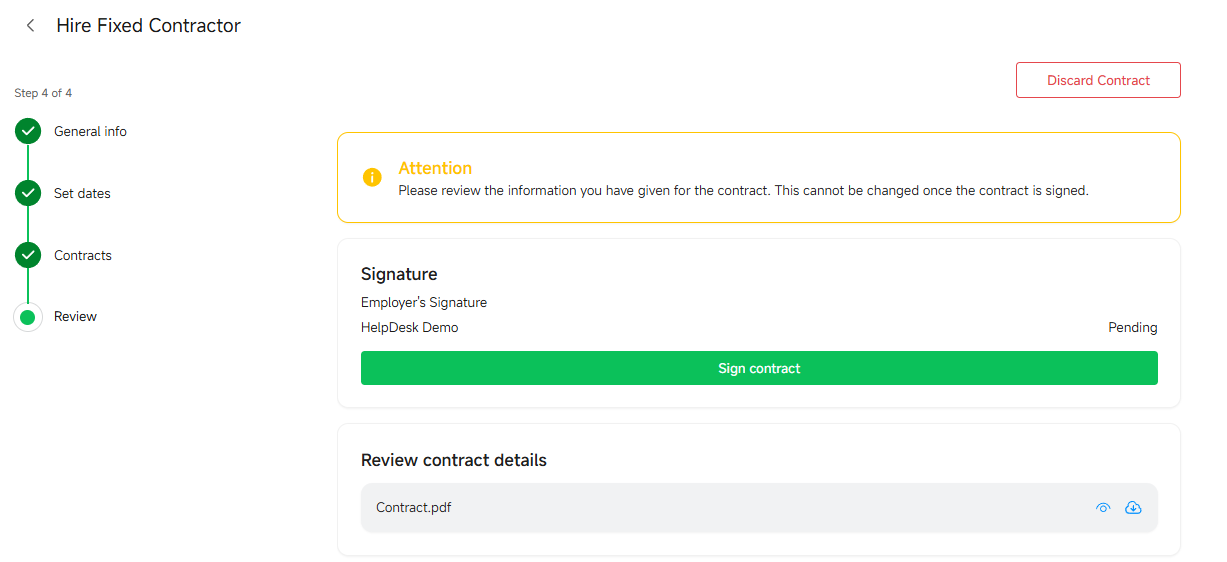This screenshot has height=562, width=1227.
Task: Select the Set dates step checkmark
Action: [28, 193]
